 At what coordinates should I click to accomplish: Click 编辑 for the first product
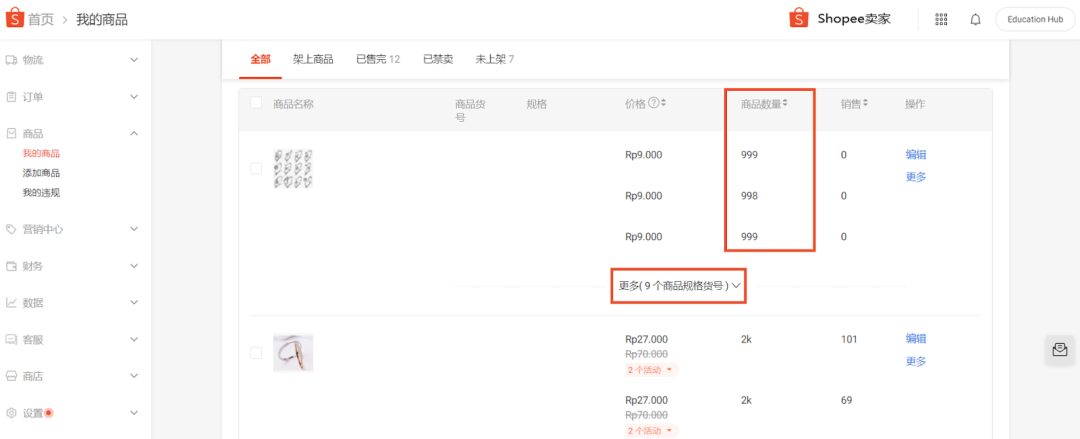coord(915,154)
